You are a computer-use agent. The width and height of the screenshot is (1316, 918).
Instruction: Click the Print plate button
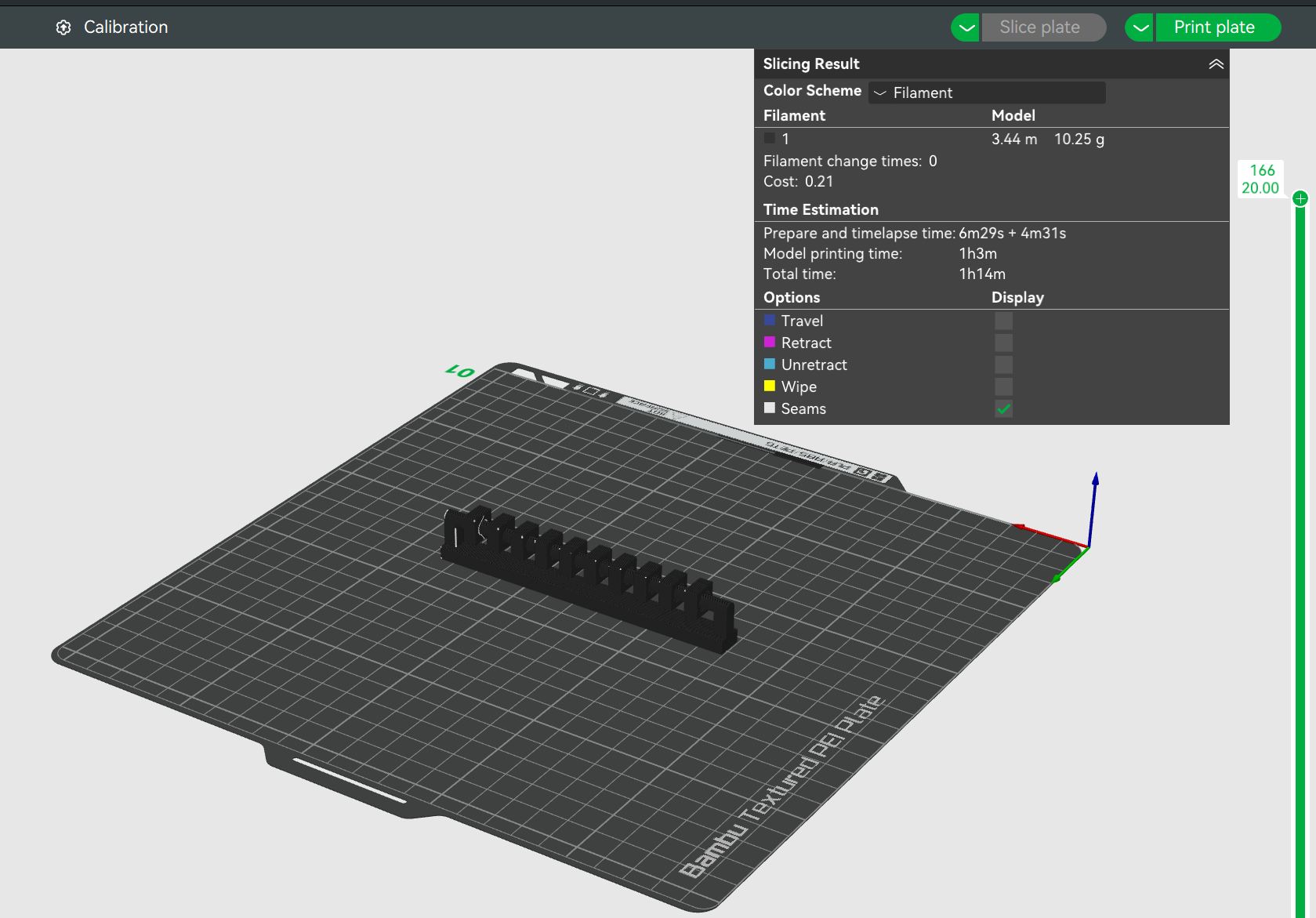pos(1217,27)
